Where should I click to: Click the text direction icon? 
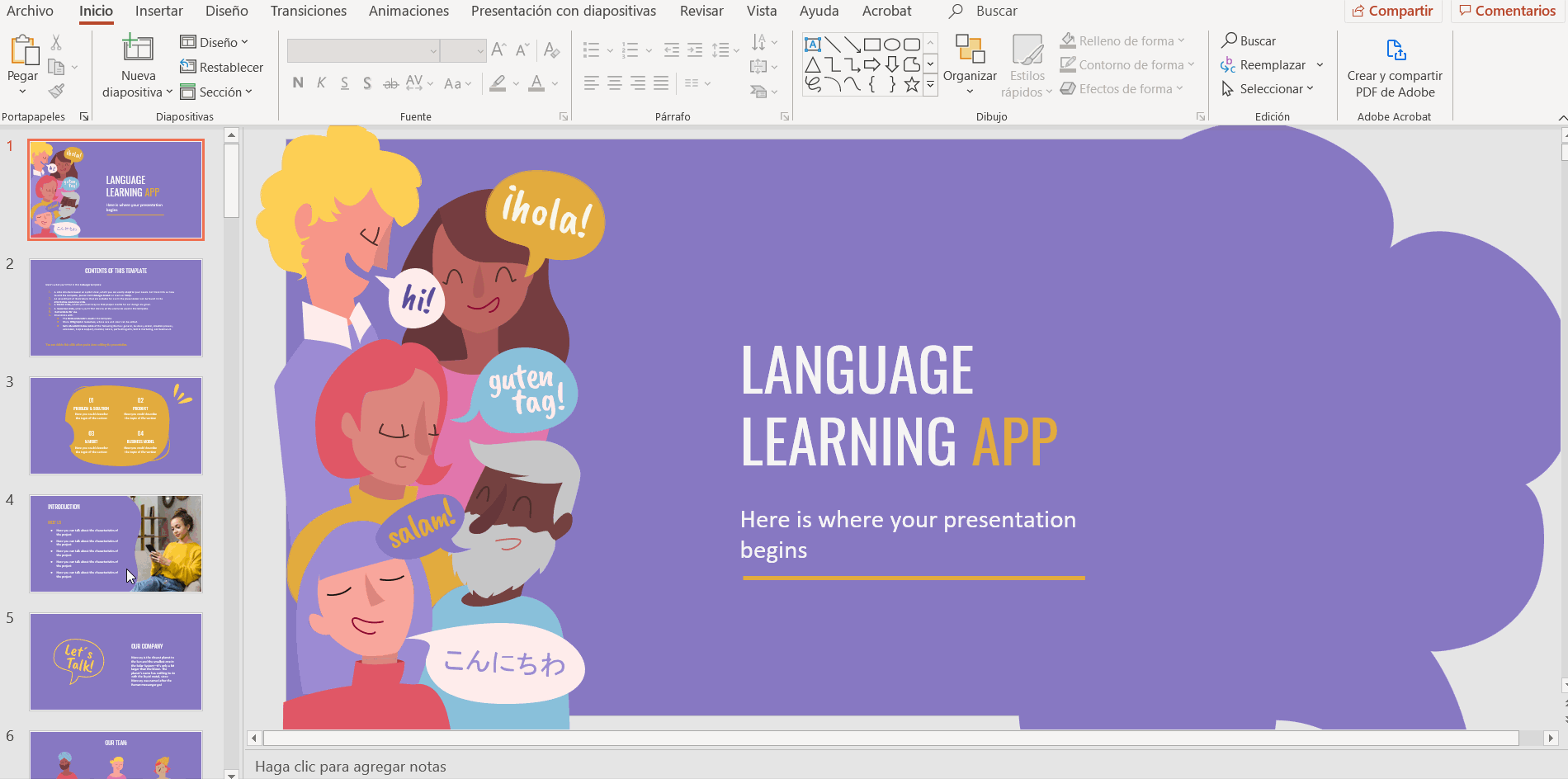759,42
